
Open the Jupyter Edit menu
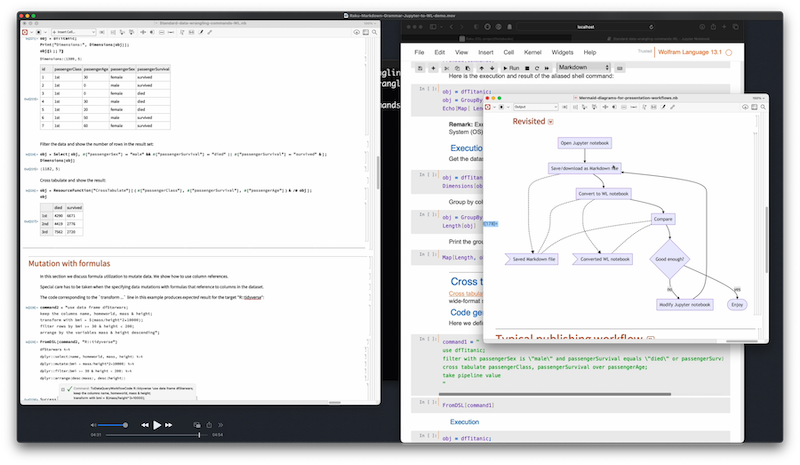pos(440,52)
